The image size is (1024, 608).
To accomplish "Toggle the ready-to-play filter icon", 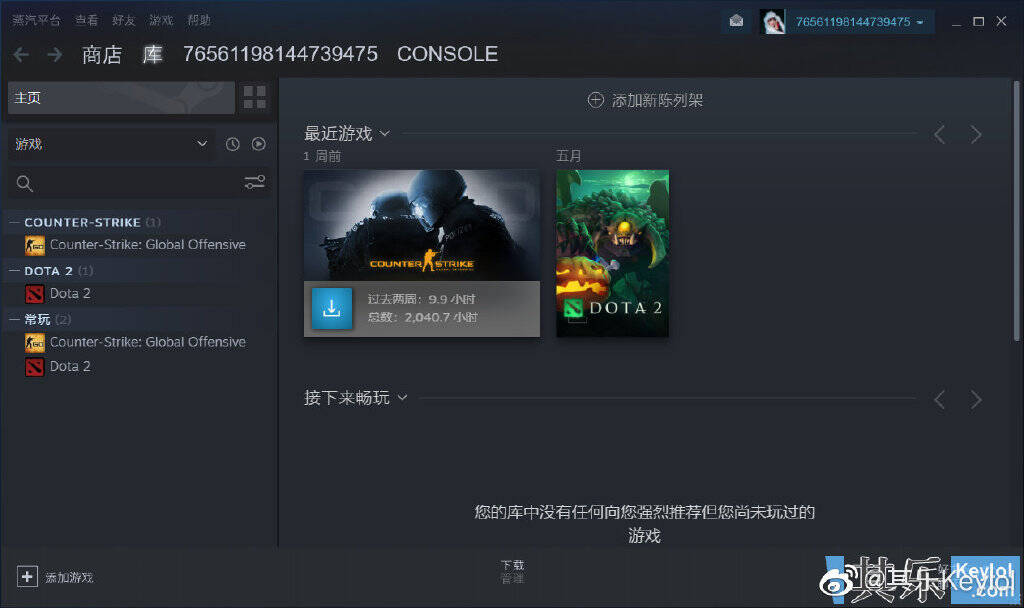I will click(259, 144).
